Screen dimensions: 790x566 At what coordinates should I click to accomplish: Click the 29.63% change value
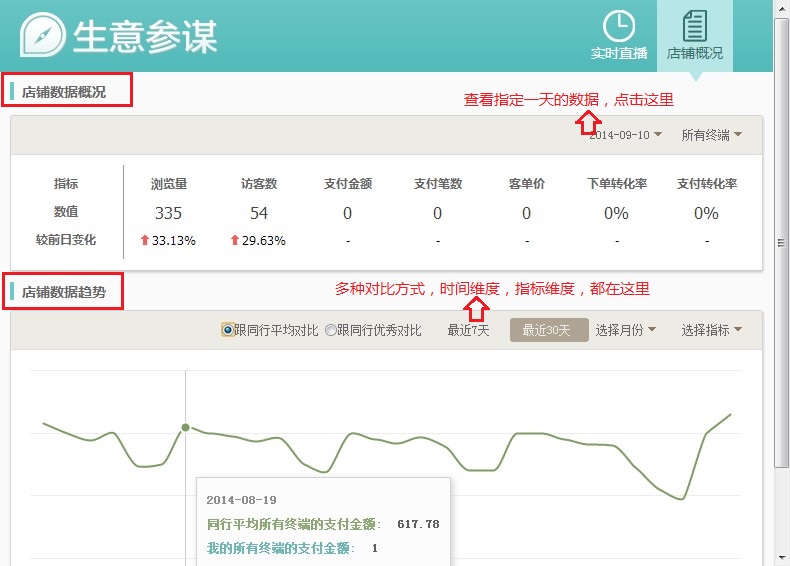[x=264, y=240]
